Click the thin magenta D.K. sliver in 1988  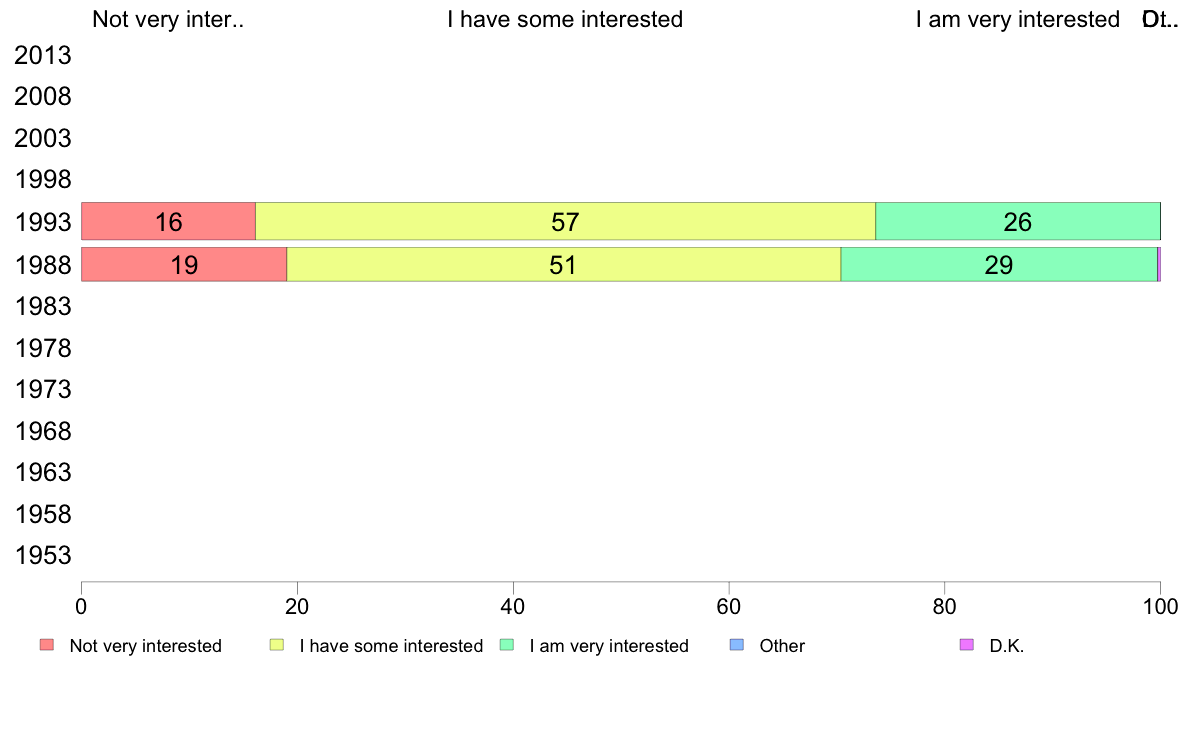(1159, 265)
